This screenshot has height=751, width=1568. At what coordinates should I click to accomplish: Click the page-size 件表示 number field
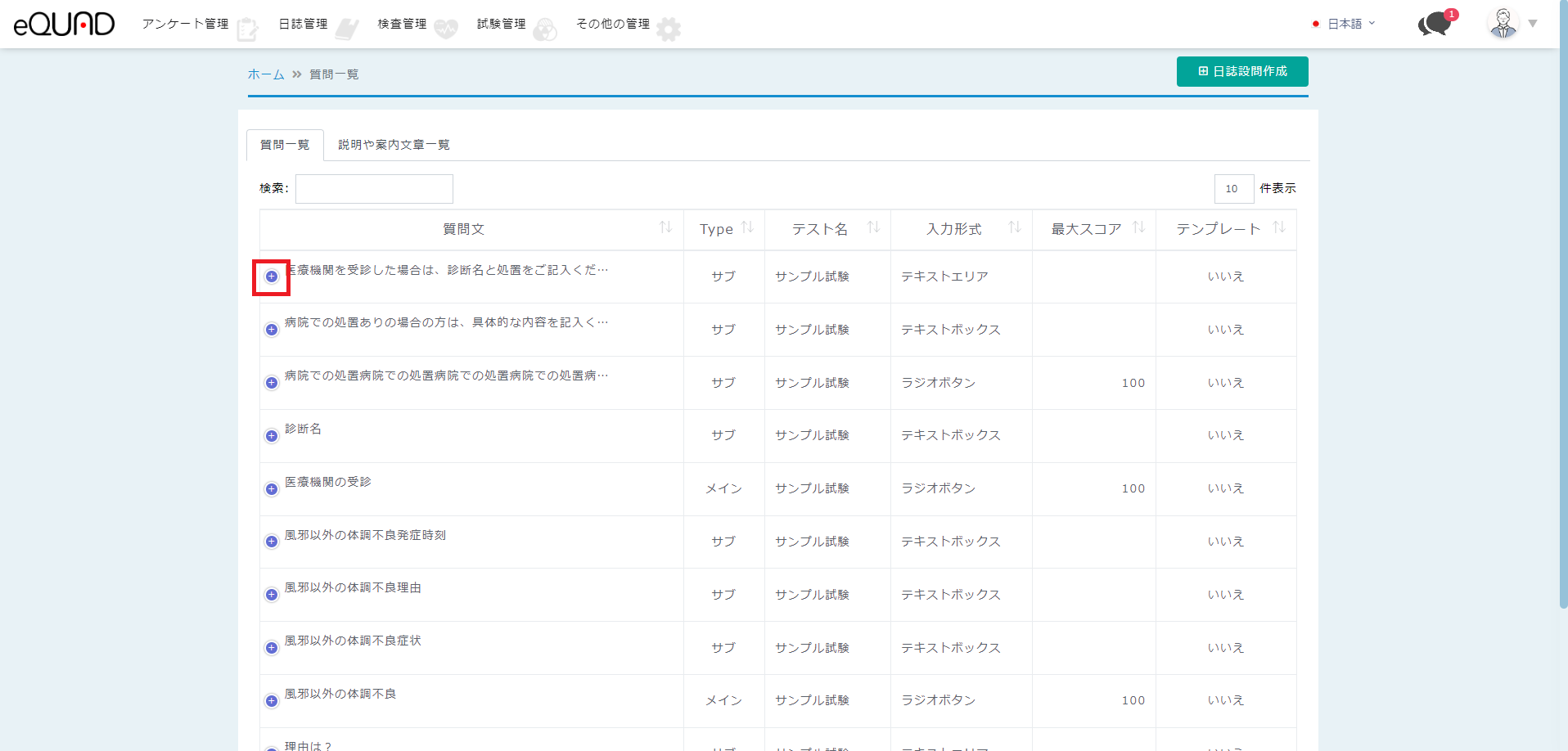pyautogui.click(x=1233, y=189)
